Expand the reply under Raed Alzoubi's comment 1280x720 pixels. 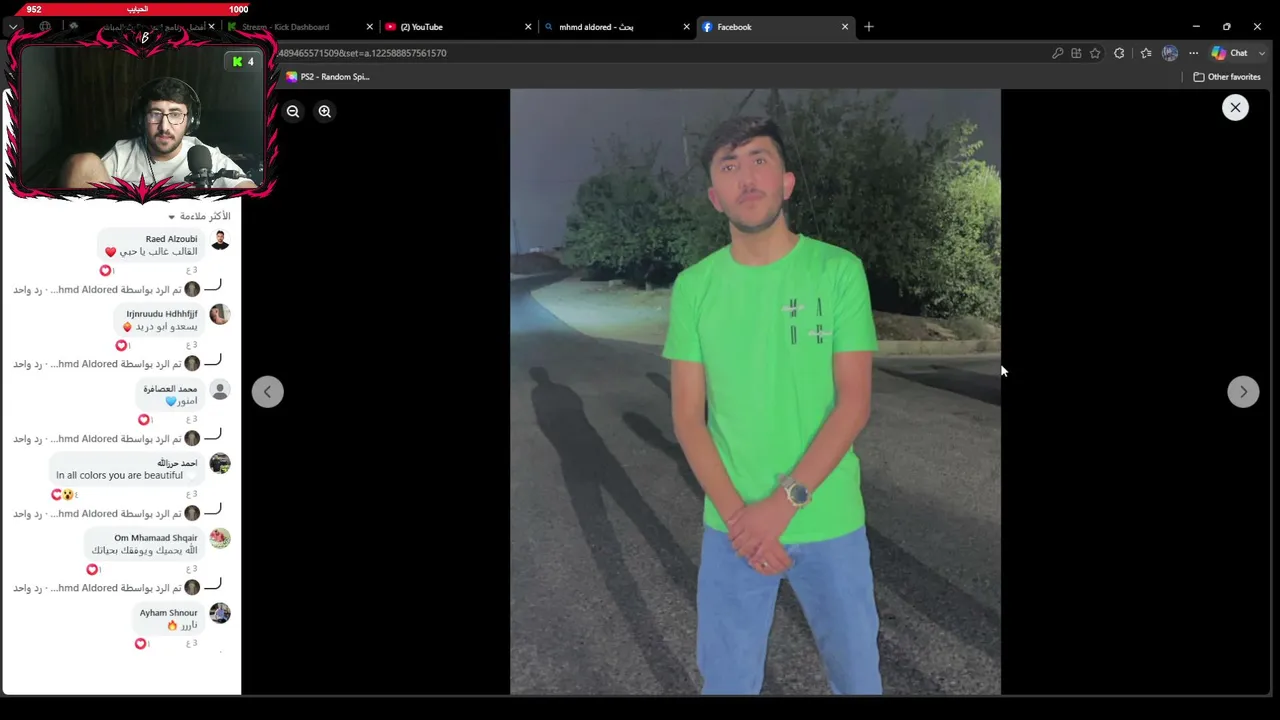click(x=106, y=290)
